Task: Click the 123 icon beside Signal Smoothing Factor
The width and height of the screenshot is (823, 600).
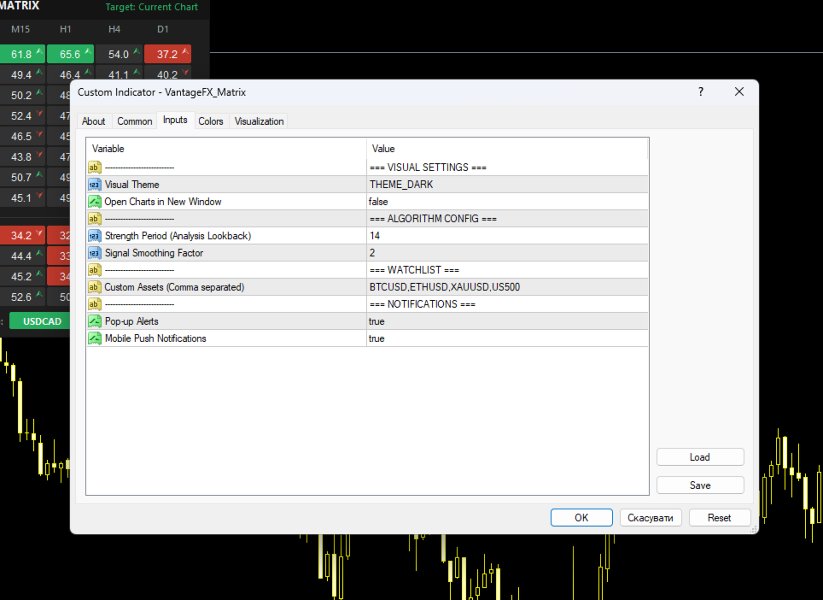Action: (94, 252)
